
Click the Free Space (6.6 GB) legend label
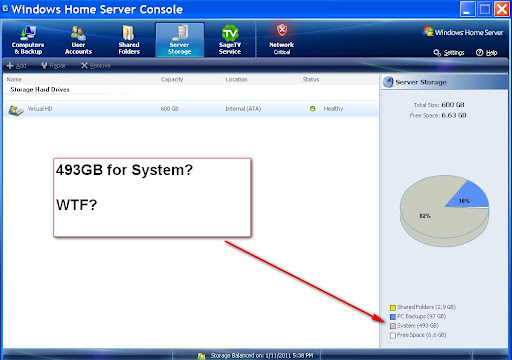[421, 335]
